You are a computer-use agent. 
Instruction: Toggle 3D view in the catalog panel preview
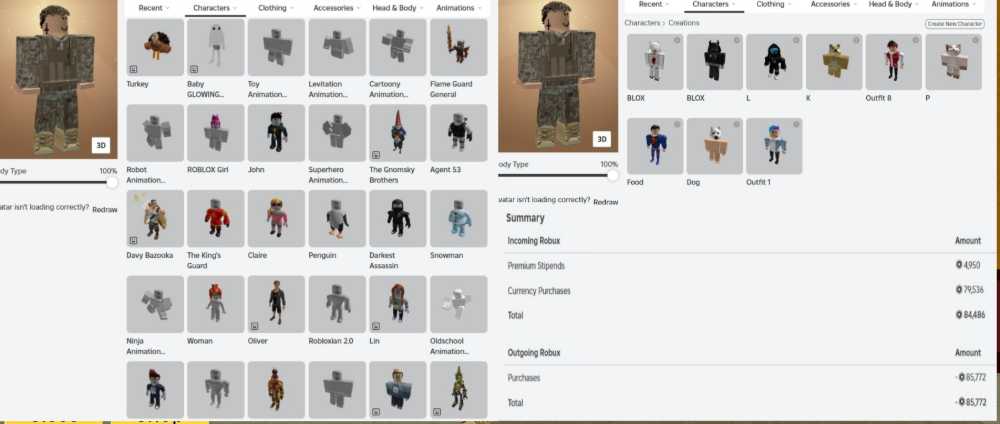tap(101, 145)
